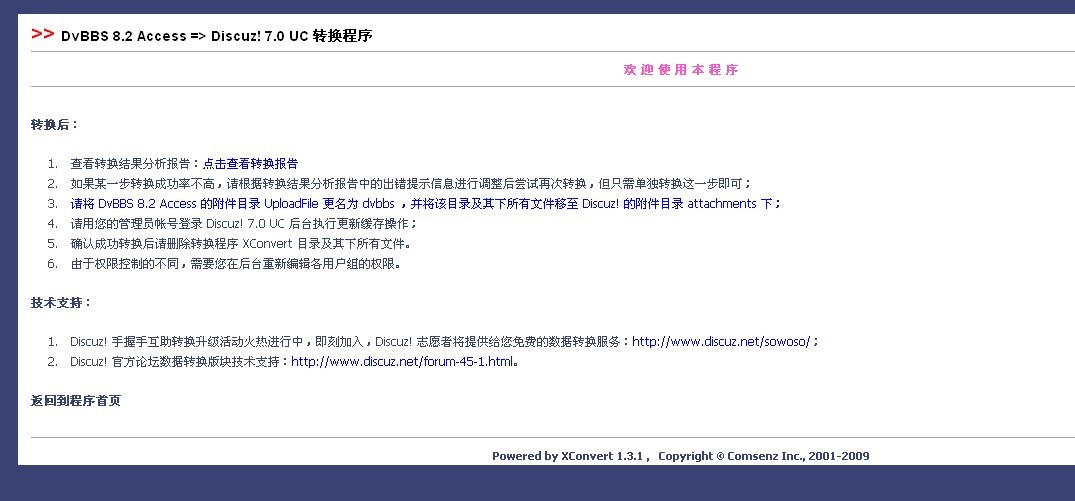Click 返回到程序首页 to return home
The height and width of the screenshot is (501, 1075).
coord(75,401)
